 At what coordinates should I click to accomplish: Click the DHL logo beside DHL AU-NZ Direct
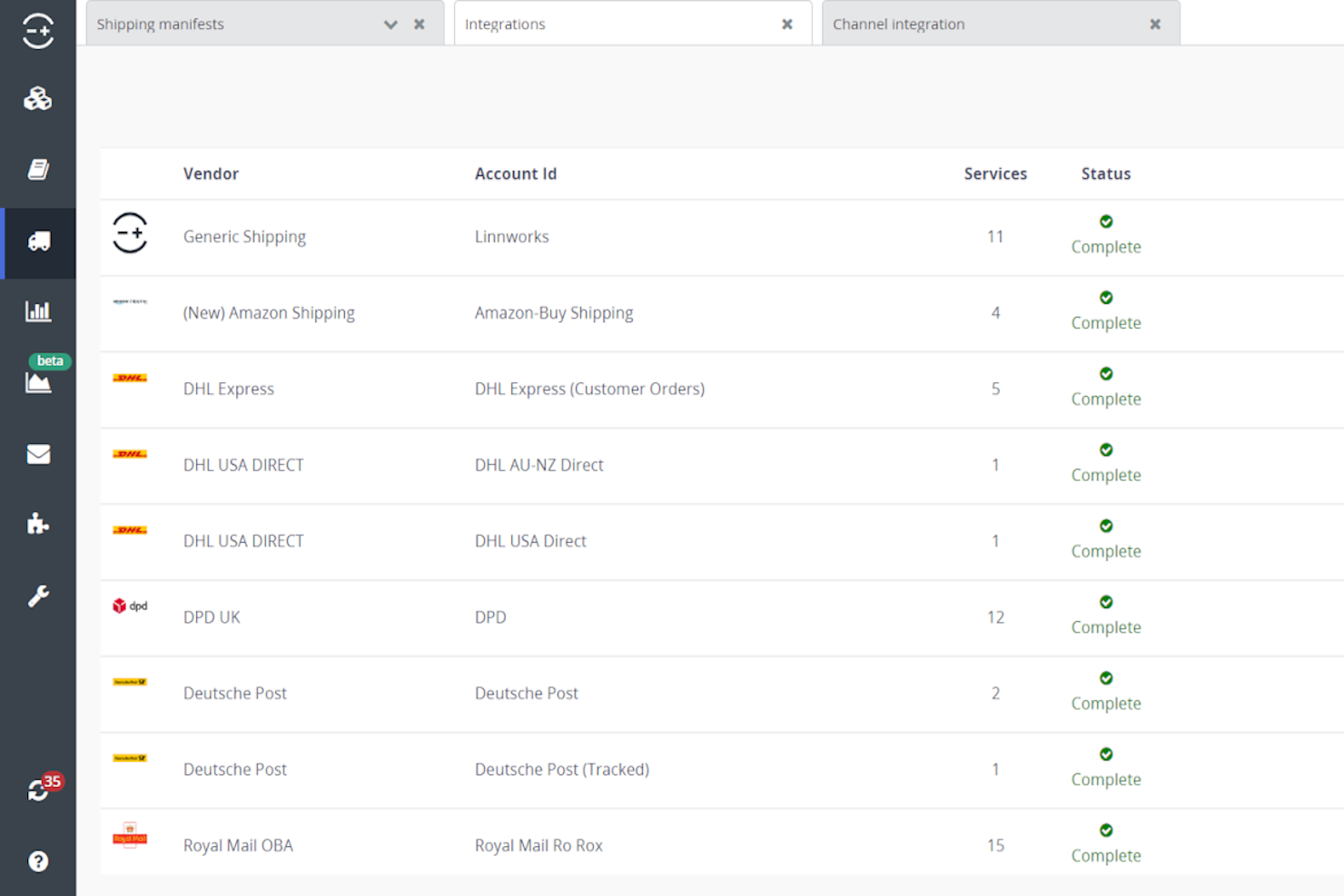[x=130, y=454]
